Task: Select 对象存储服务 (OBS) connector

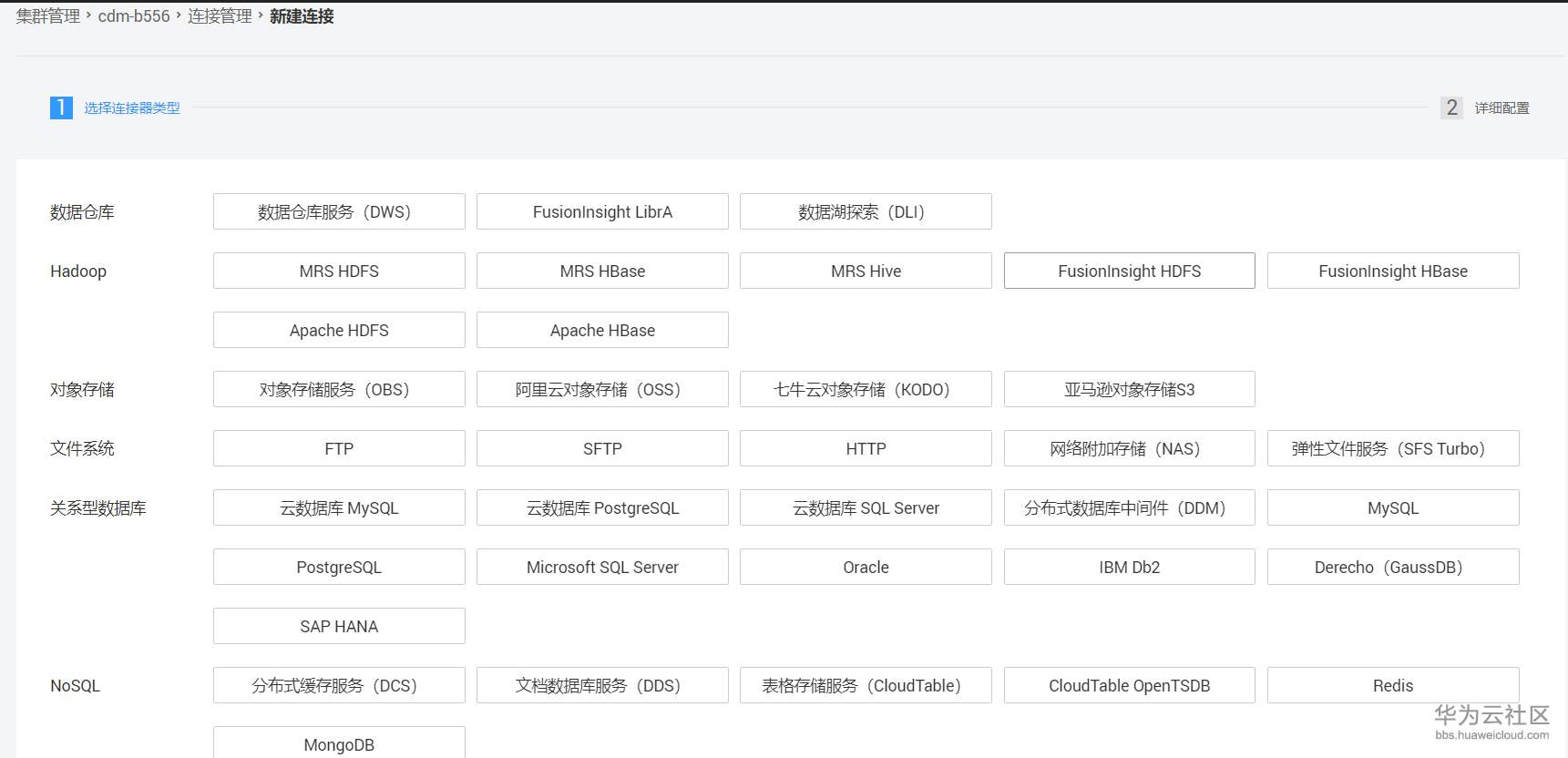Action: pyautogui.click(x=339, y=389)
